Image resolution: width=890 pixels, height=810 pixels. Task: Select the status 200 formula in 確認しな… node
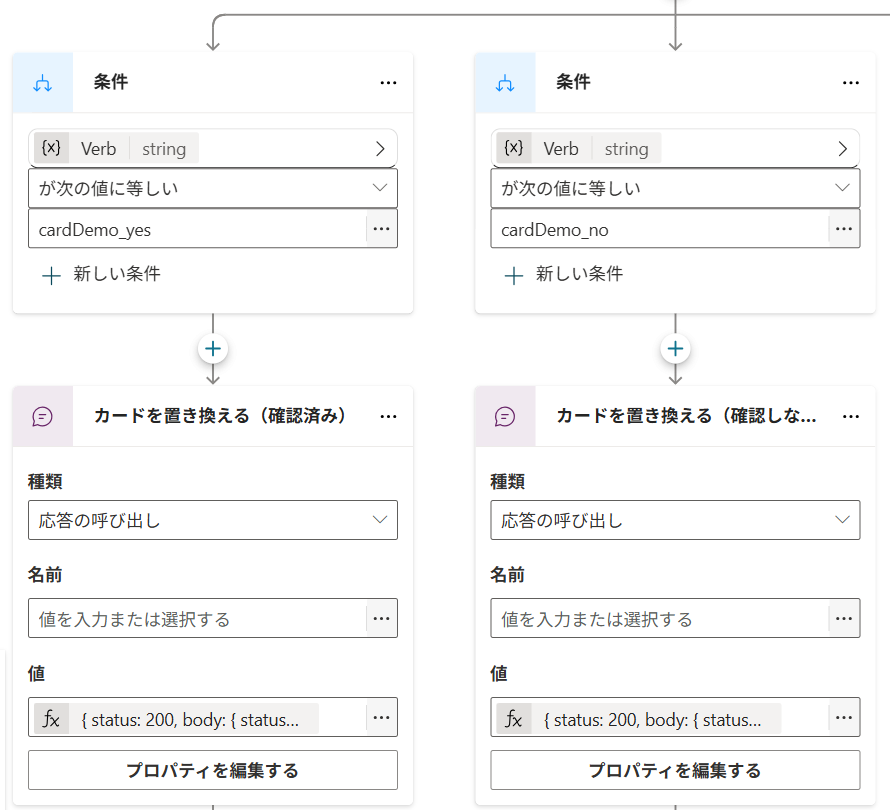pos(639,719)
